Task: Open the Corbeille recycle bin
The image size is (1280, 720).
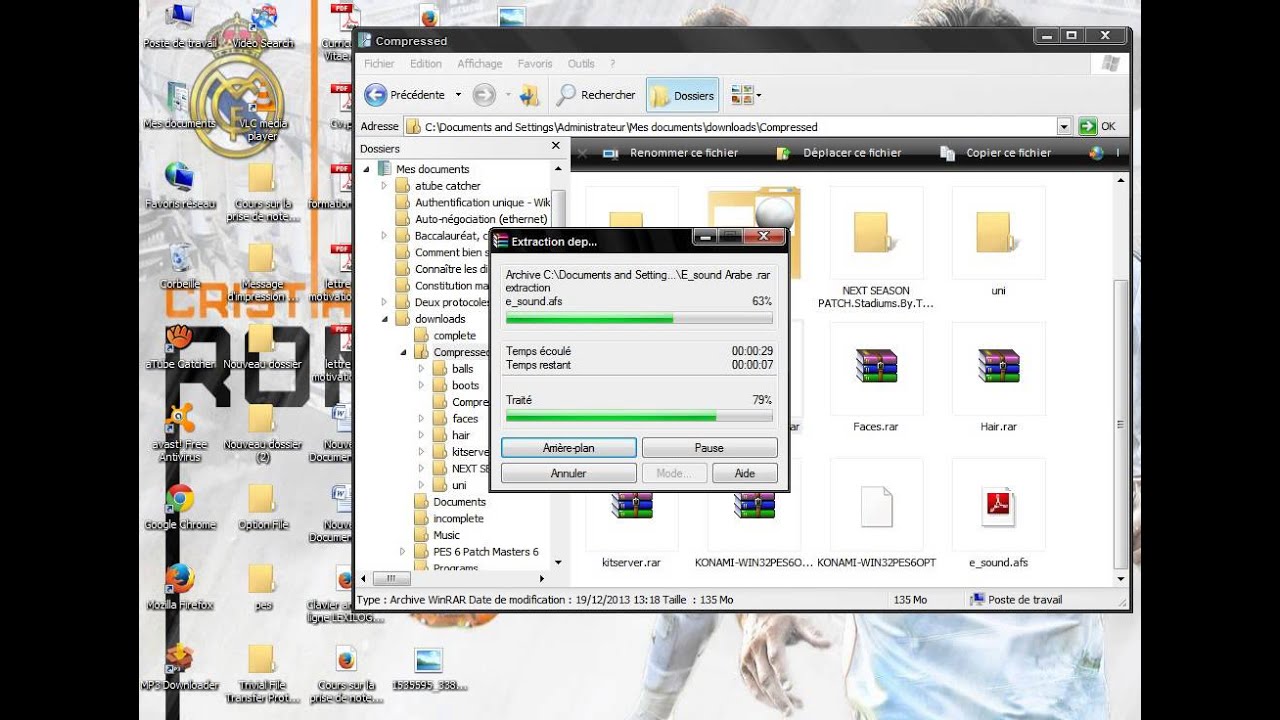Action: (180, 265)
